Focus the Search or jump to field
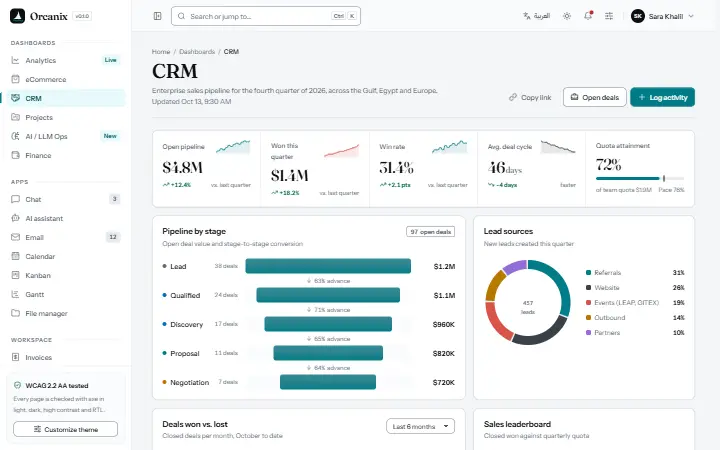The image size is (720, 450). point(266,16)
